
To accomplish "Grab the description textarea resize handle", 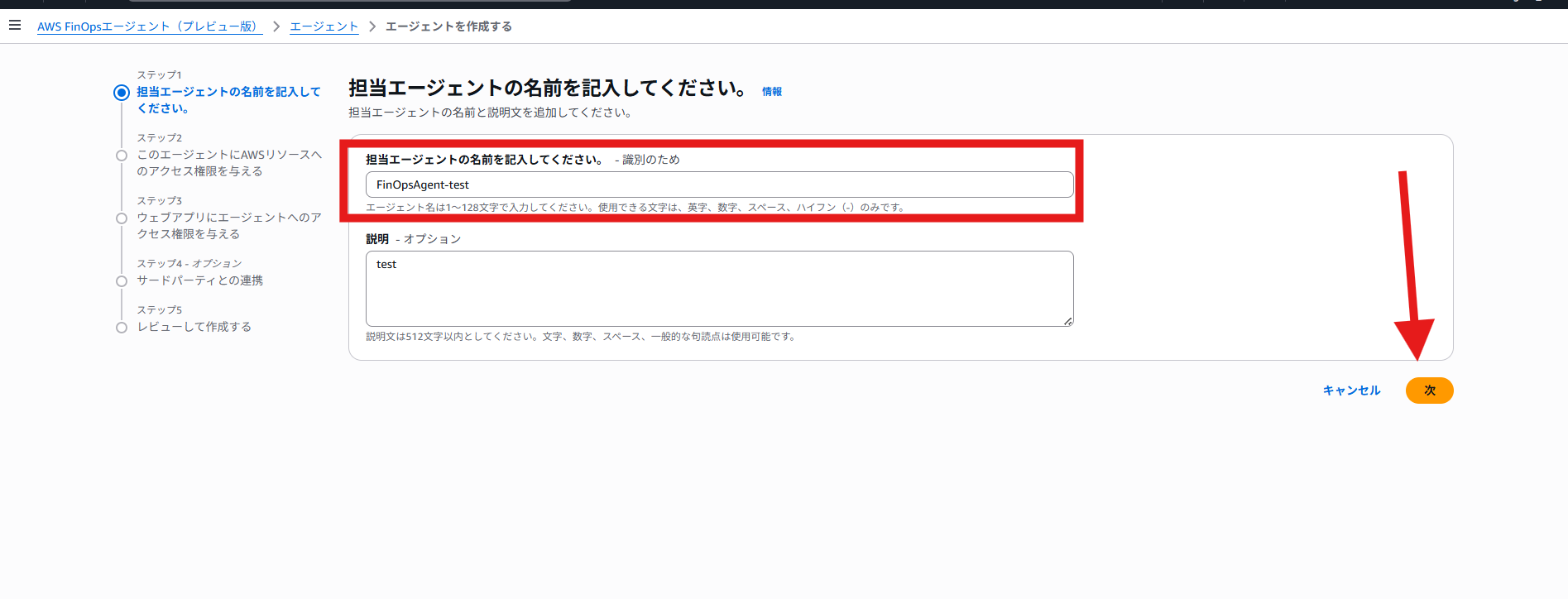I will point(1068,321).
